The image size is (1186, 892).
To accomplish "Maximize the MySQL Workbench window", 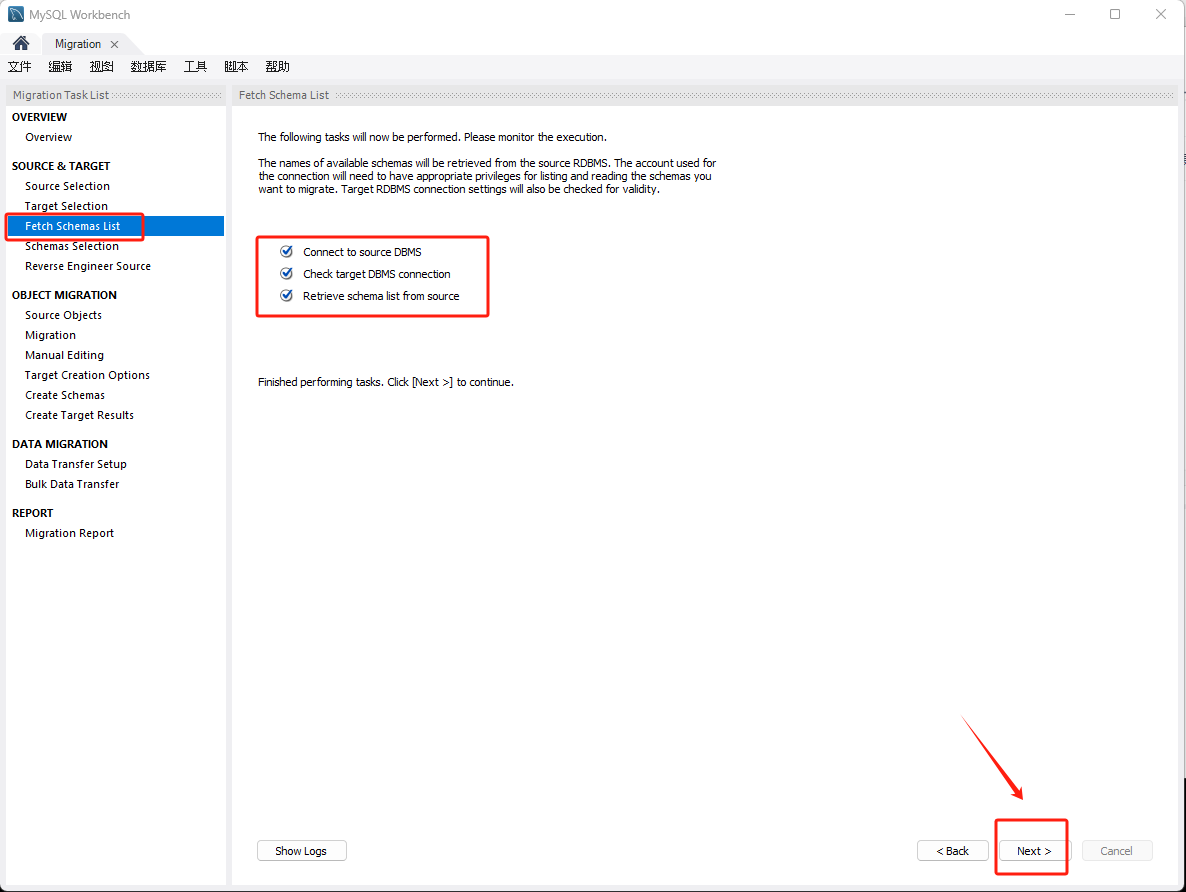I will point(1115,14).
